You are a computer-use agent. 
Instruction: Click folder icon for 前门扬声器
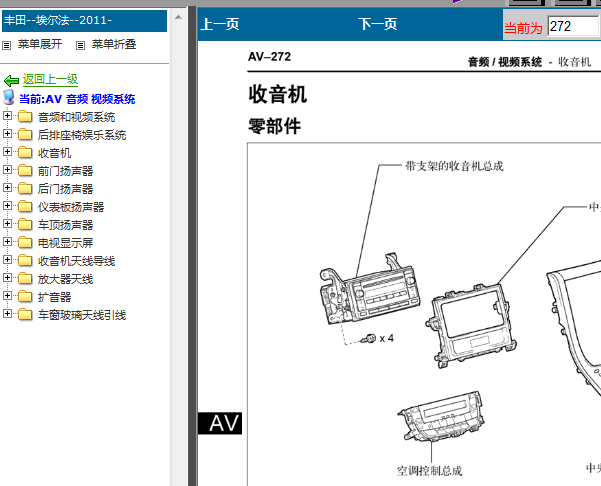pos(25,171)
